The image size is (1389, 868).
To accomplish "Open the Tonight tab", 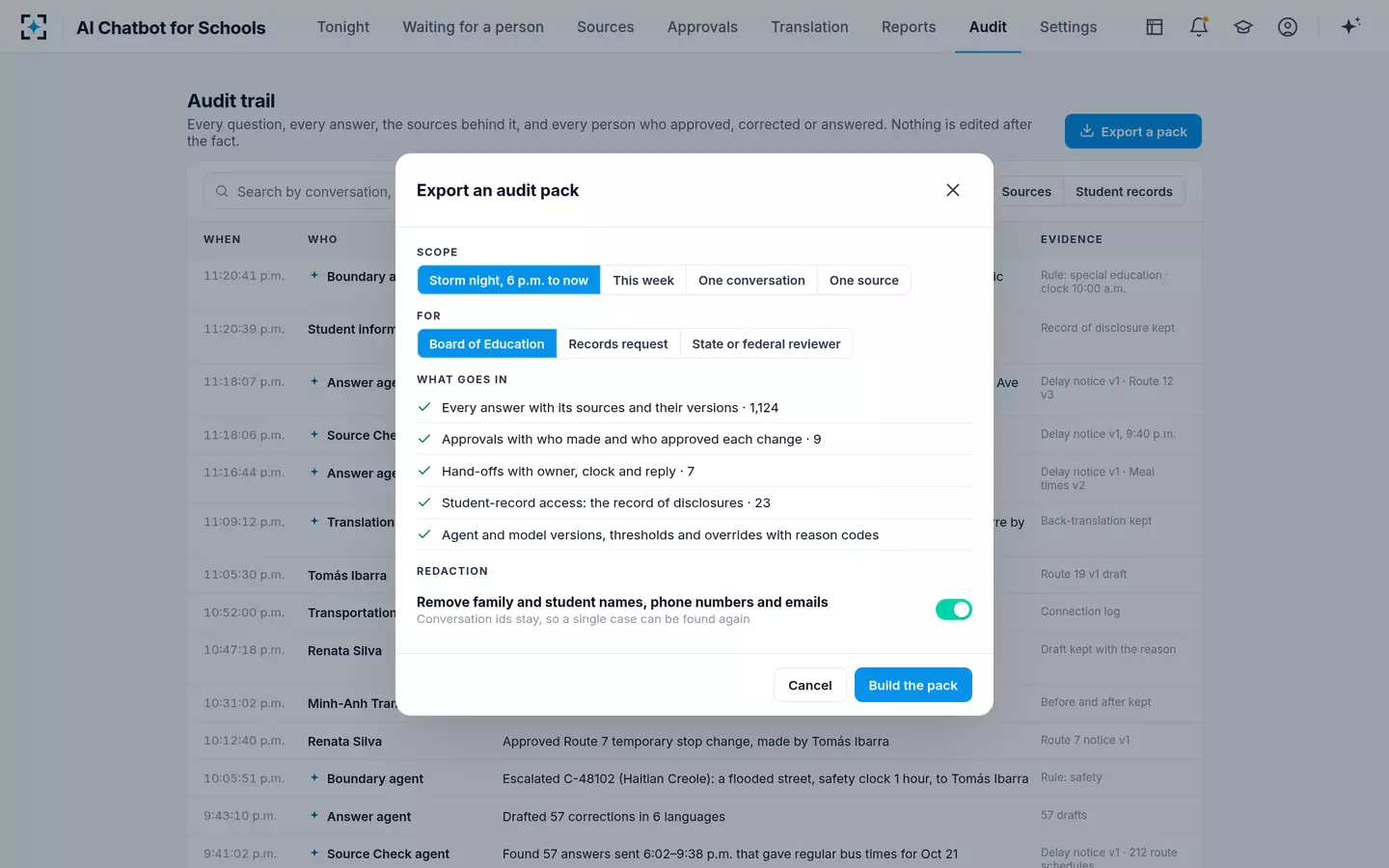I will [x=343, y=27].
